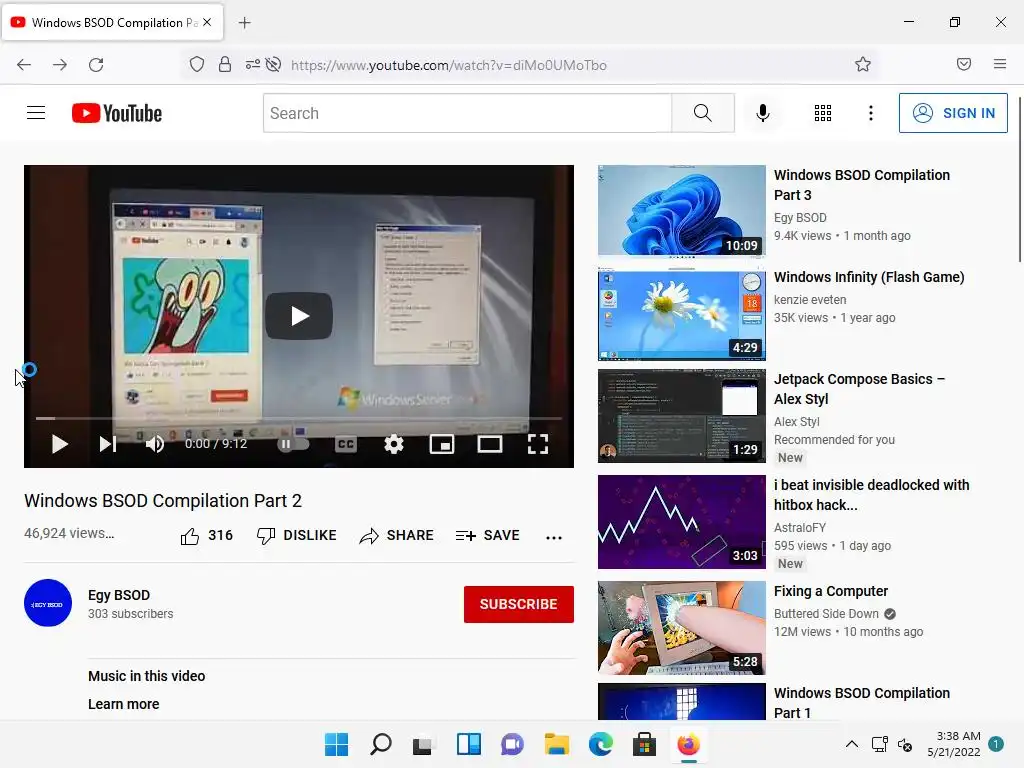Screen dimensions: 1024x768
Task: Open Windows Start menu
Action: (336, 744)
